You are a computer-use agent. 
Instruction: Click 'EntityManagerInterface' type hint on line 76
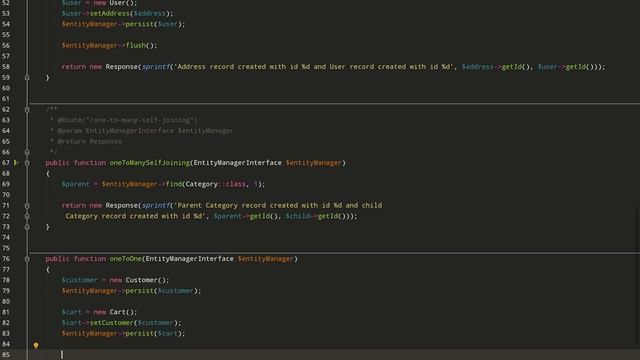(189, 259)
